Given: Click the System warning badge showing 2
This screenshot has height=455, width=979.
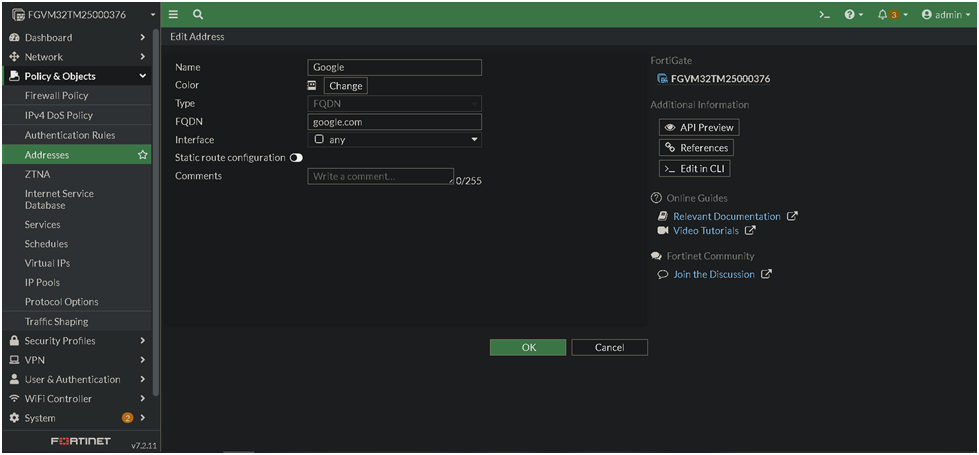Looking at the screenshot, I should (x=127, y=418).
